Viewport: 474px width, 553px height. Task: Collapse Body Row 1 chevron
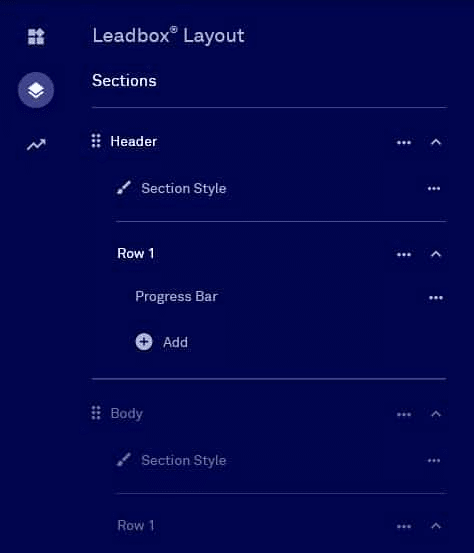(x=436, y=526)
